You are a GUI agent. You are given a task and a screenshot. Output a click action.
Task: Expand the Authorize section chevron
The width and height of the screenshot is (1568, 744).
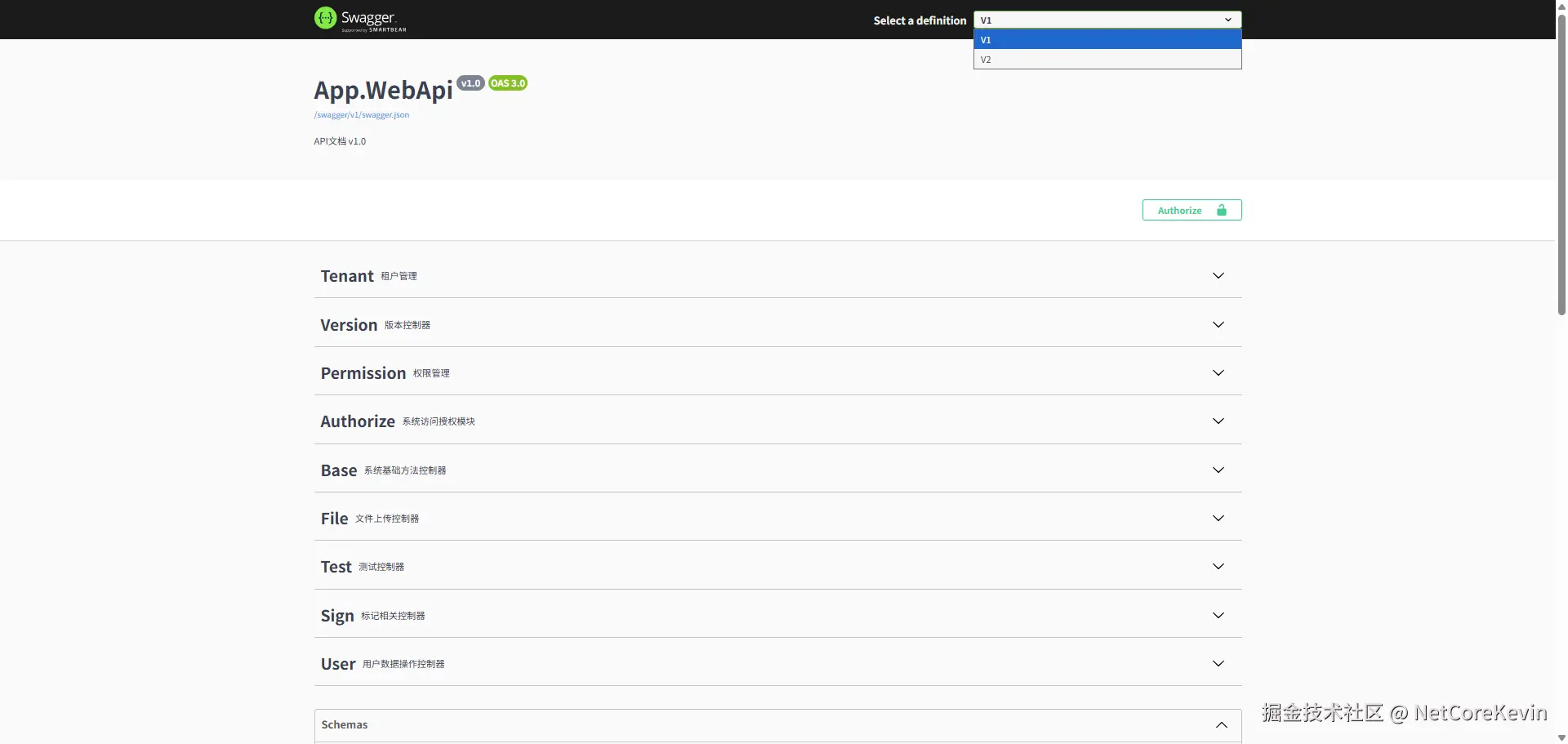(1218, 421)
